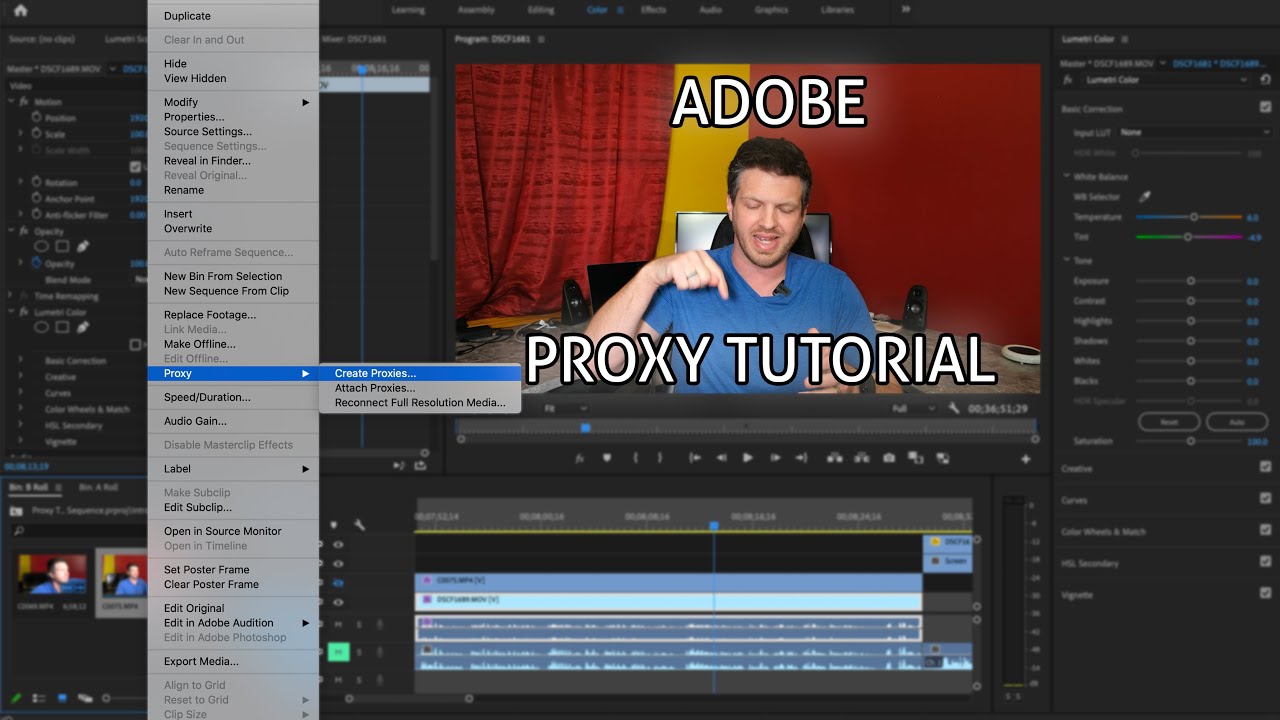Viewport: 1280px width, 720px height.
Task: Adjust the Saturation slider handle
Action: 1191,441
